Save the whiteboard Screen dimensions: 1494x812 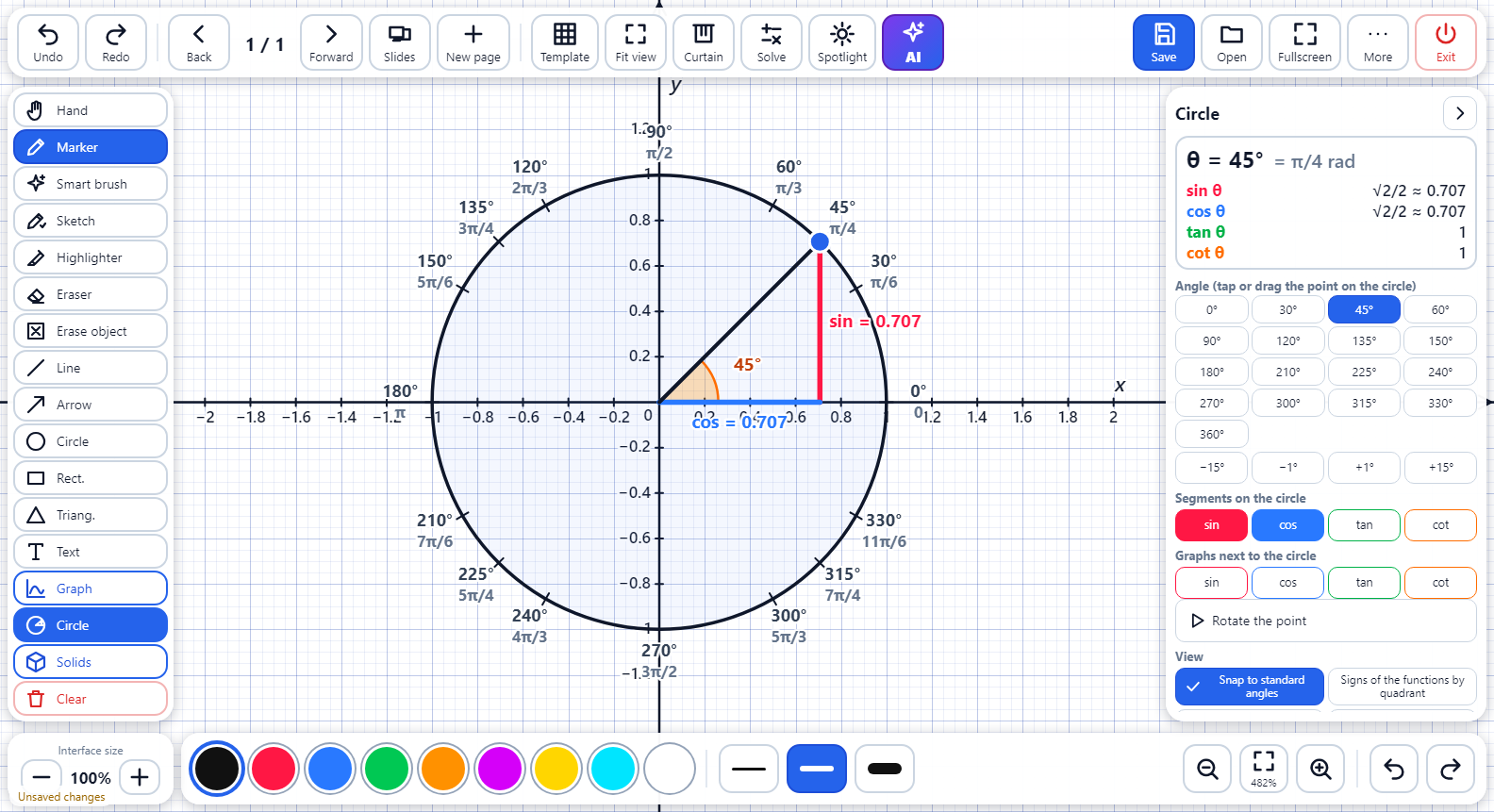pos(1164,42)
